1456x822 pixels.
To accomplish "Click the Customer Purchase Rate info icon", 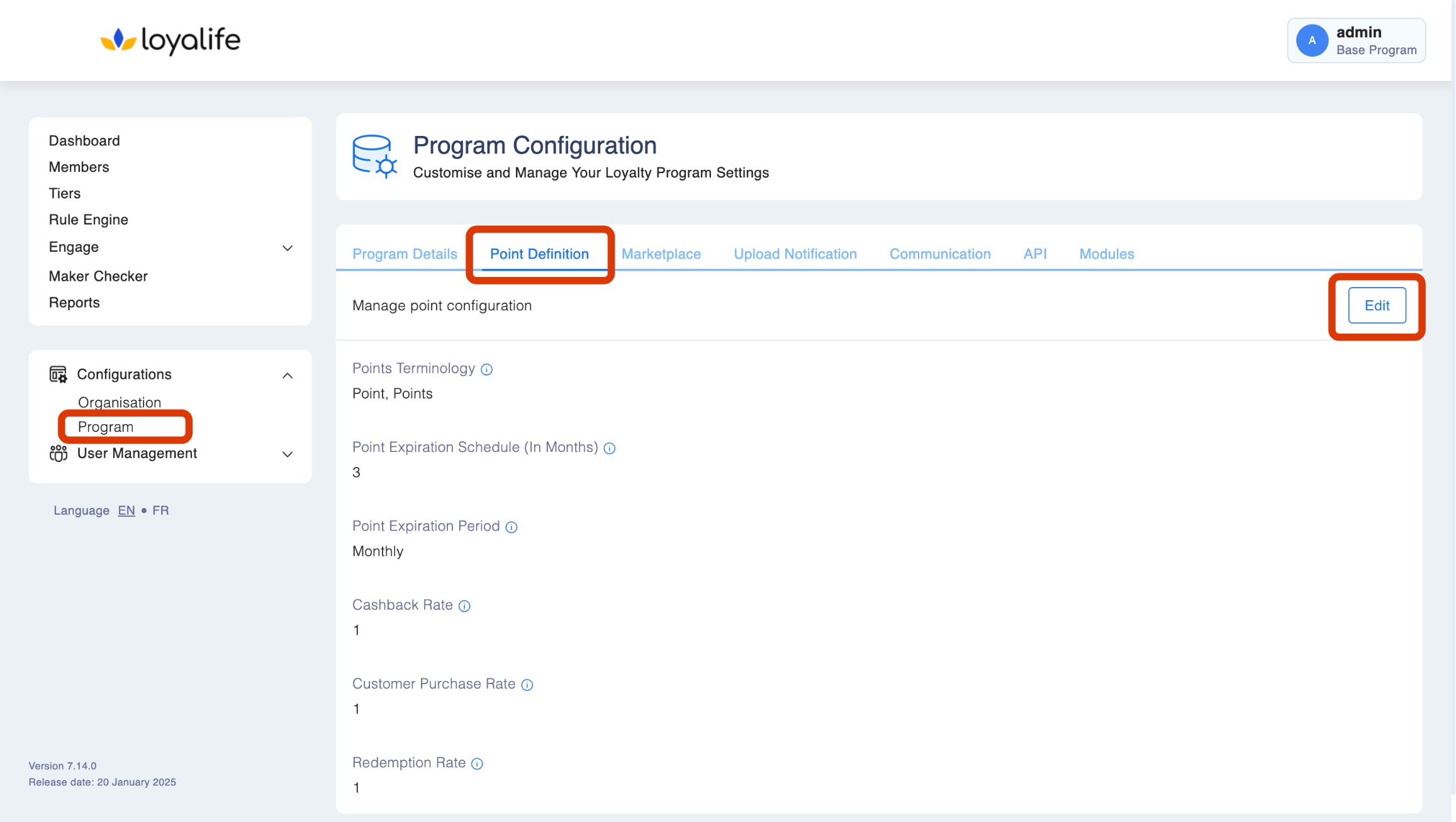I will pos(527,685).
